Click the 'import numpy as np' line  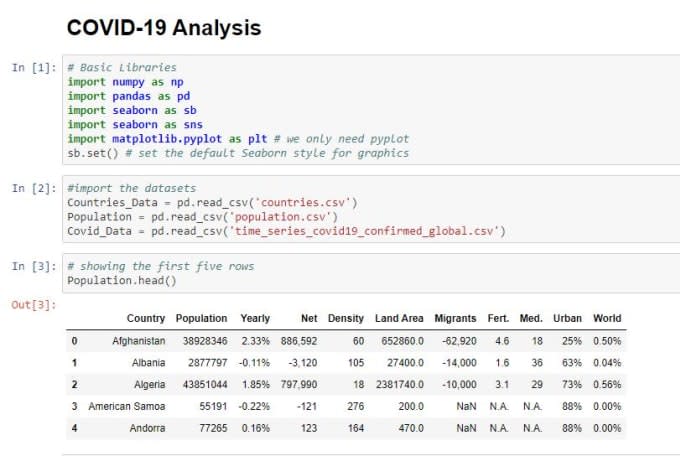pyautogui.click(x=125, y=82)
